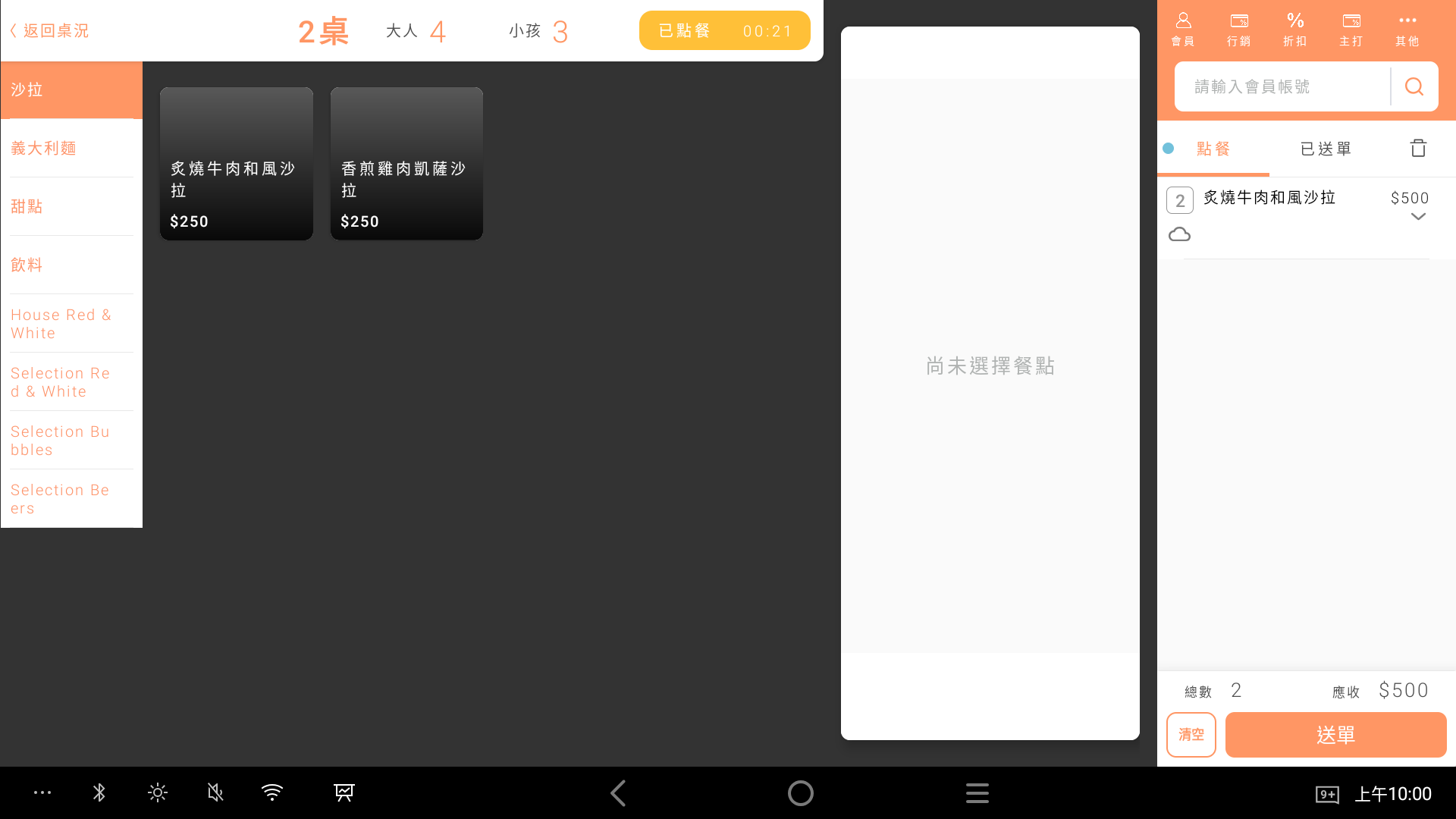Click the member search magnifier icon

click(x=1414, y=86)
